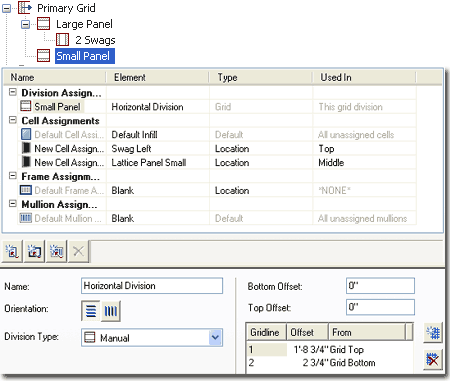
Task: Sort by the Element column header
Action: pos(158,77)
